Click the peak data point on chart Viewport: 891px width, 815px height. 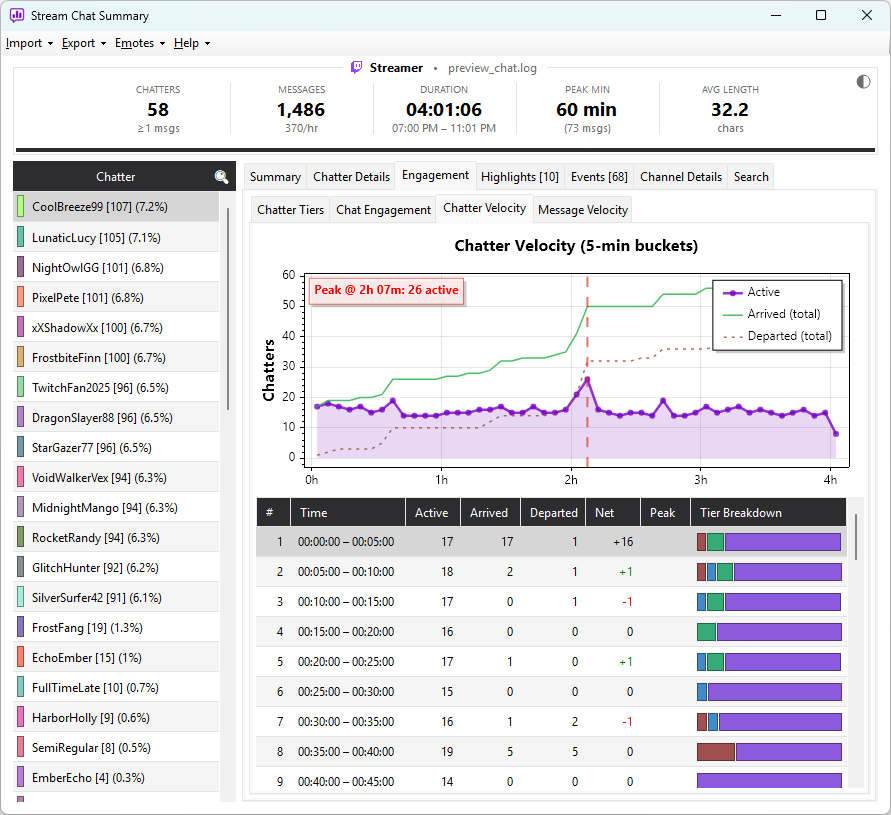click(x=587, y=379)
